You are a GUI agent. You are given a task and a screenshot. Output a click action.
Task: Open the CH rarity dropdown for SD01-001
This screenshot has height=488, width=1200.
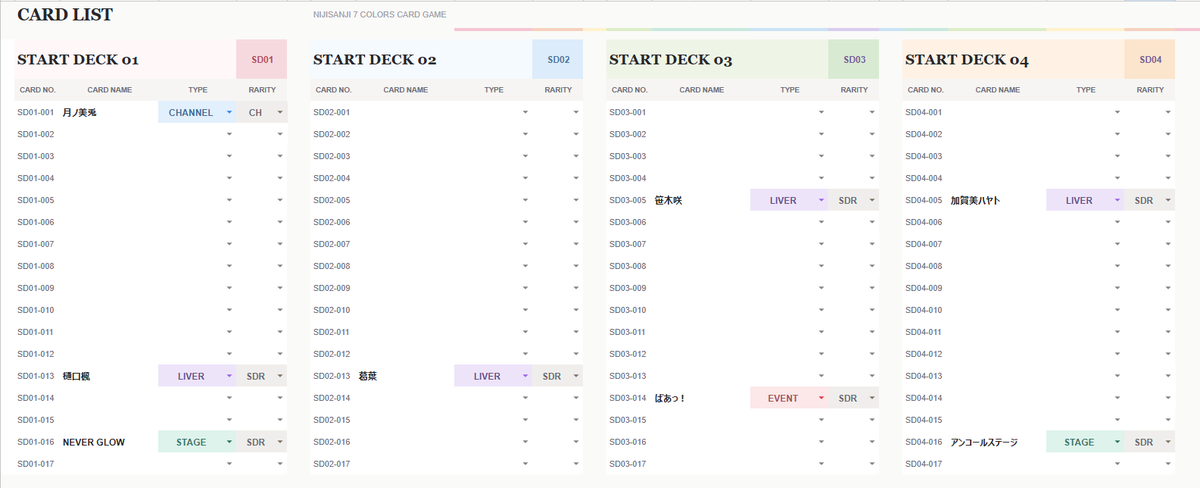[x=263, y=112]
